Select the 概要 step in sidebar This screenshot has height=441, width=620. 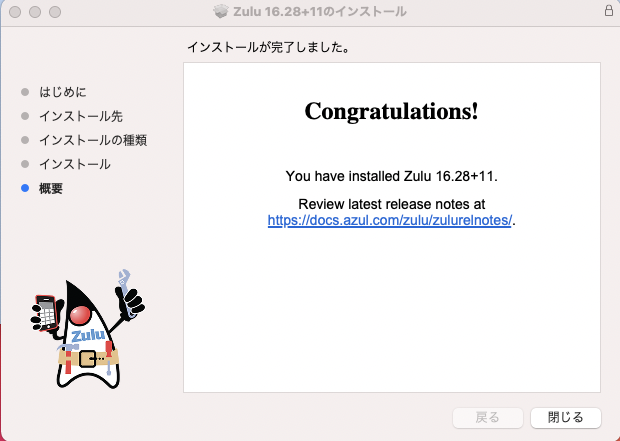pos(51,188)
